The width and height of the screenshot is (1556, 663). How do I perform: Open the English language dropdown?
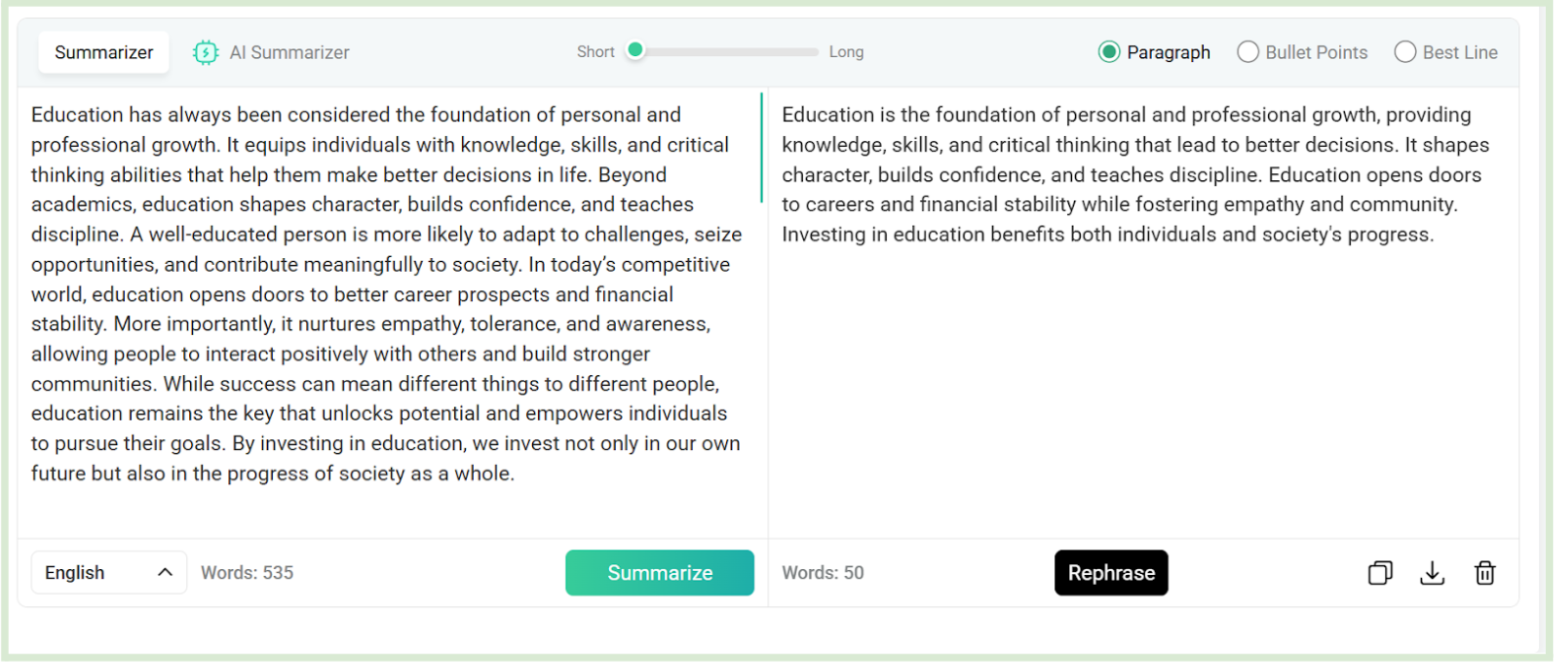click(108, 572)
